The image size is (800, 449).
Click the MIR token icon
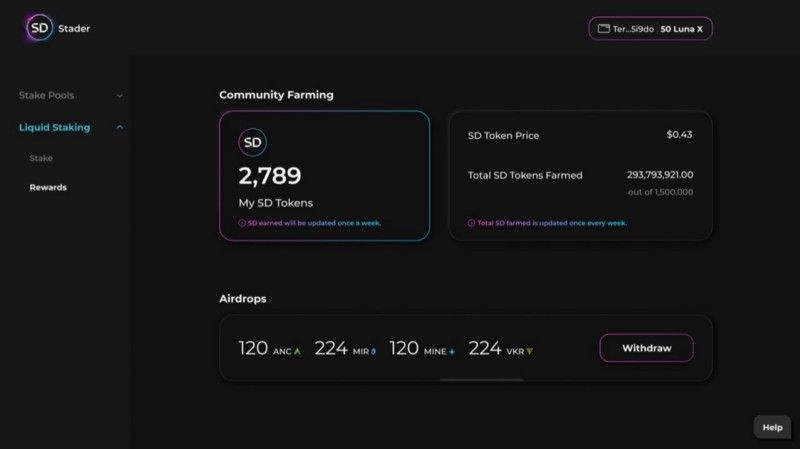[373, 351]
